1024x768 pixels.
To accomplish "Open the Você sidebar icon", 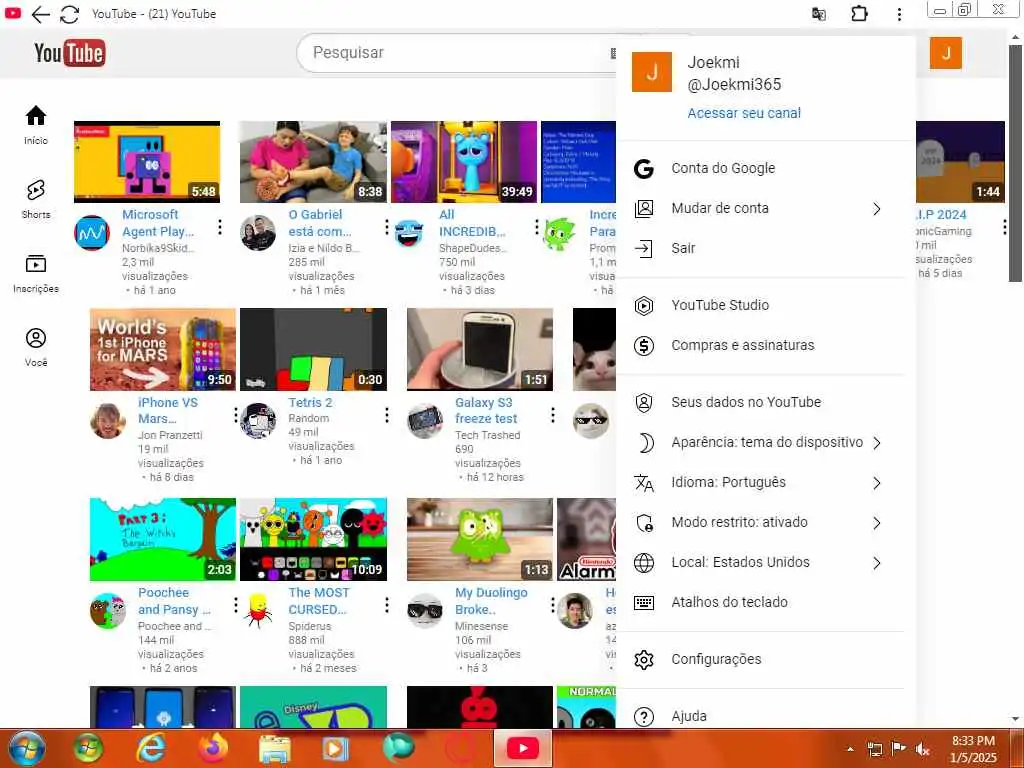I will (36, 338).
